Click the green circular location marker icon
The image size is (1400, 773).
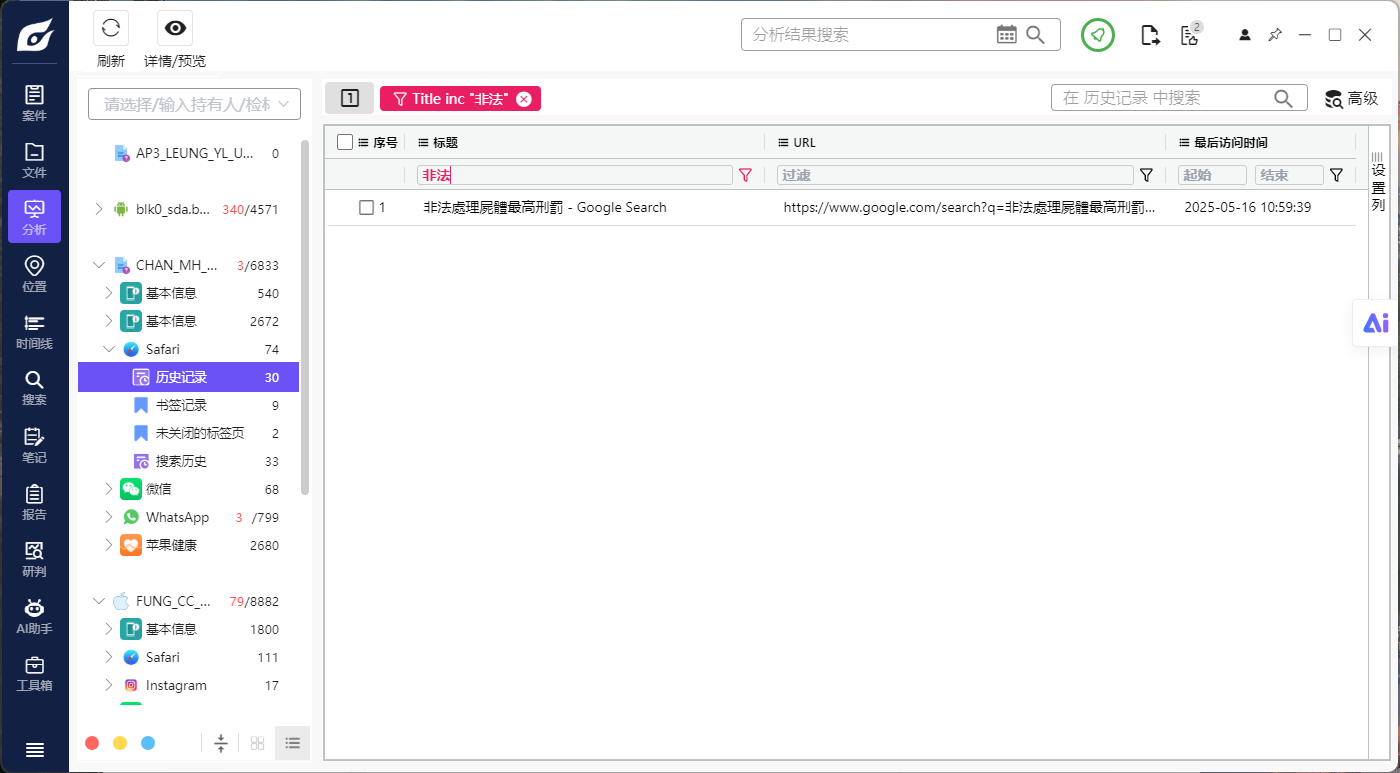click(1098, 35)
